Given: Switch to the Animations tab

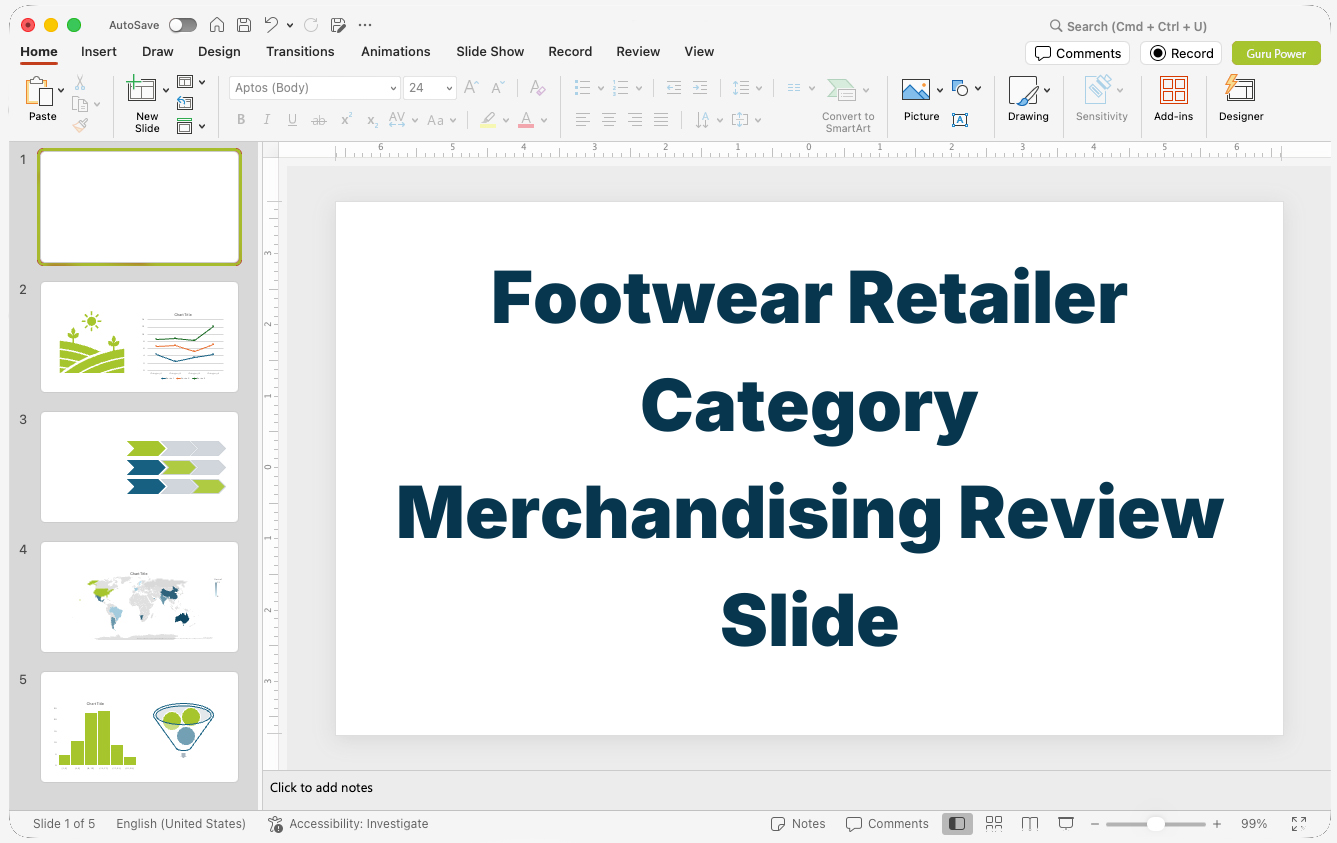Looking at the screenshot, I should (396, 51).
